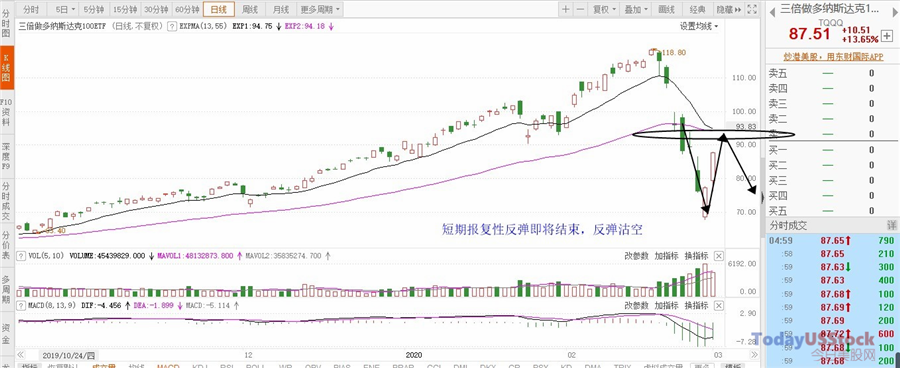Click the EXP2:94.18 value label
This screenshot has height=368, width=900.
coord(305,26)
